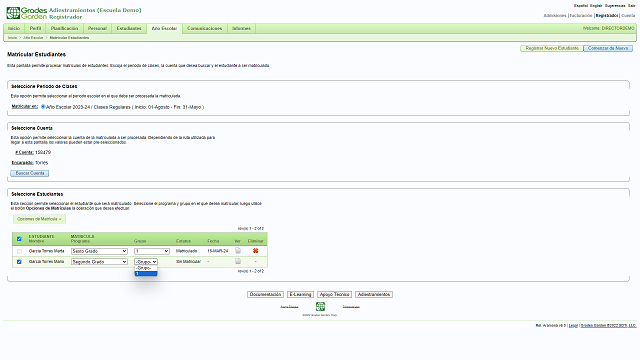Screen dimensions: 640x360
Task: Click the Comenzar de Nuevo button
Action: (x=608, y=48)
